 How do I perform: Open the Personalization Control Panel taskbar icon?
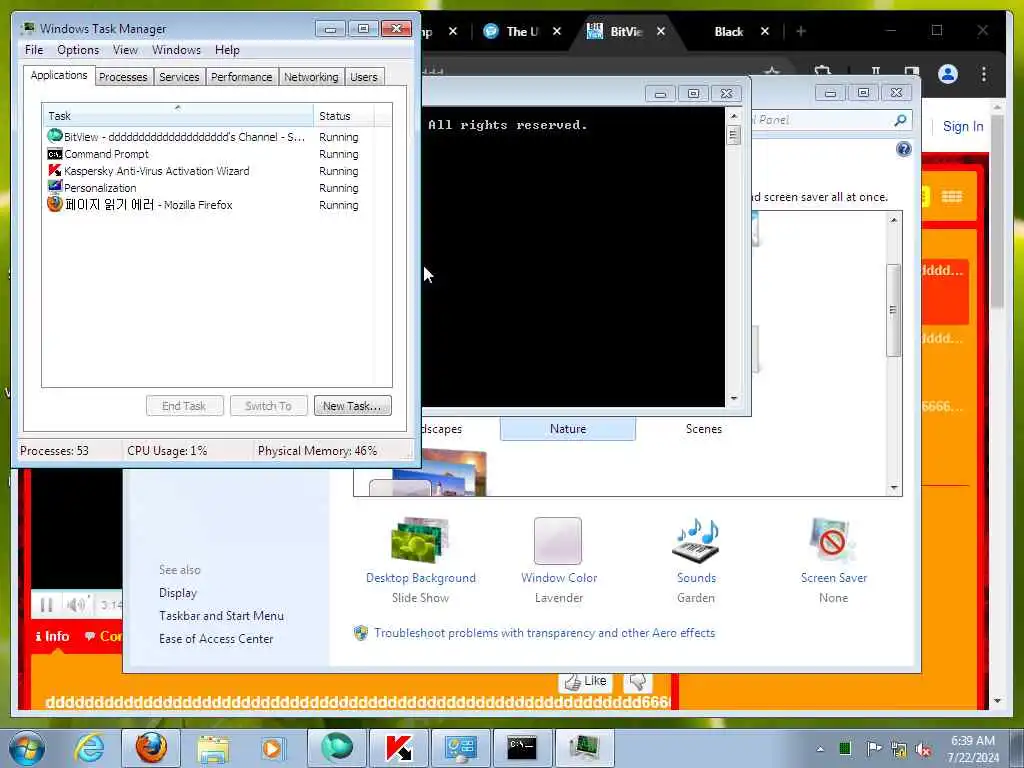[461, 748]
